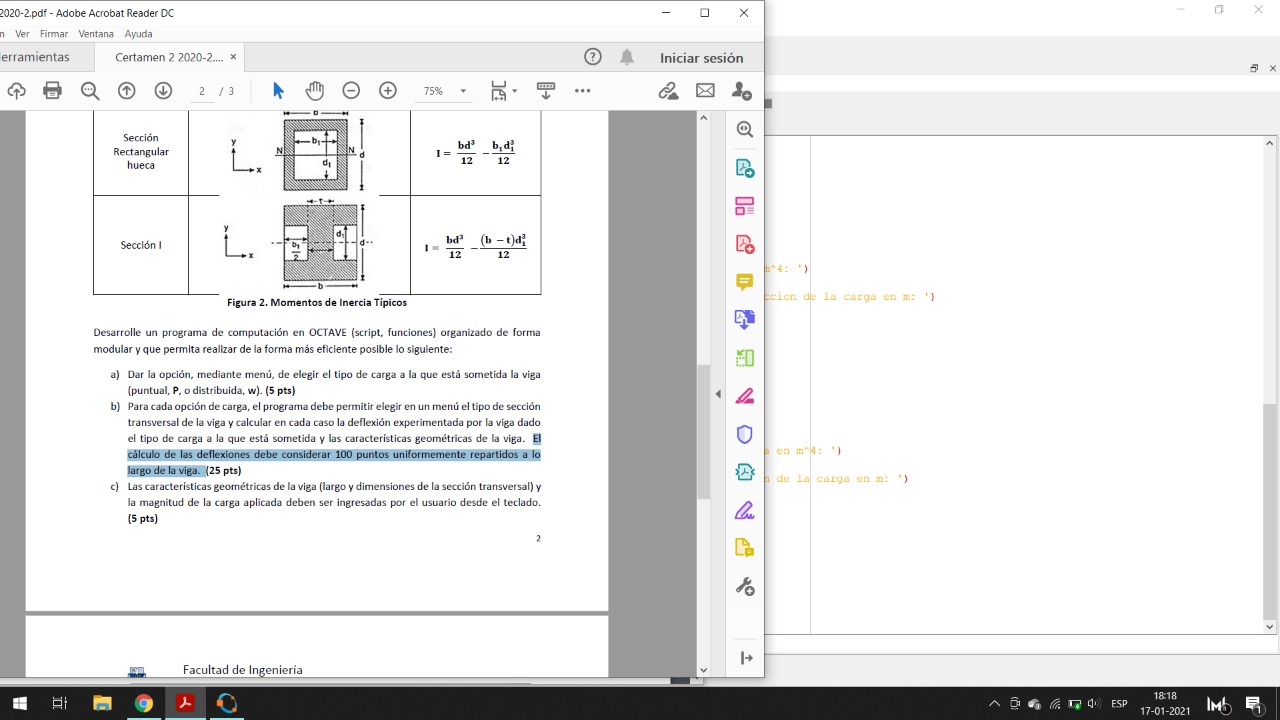1280x720 pixels.
Task: Open More Tools wrench icon
Action: pos(744,587)
